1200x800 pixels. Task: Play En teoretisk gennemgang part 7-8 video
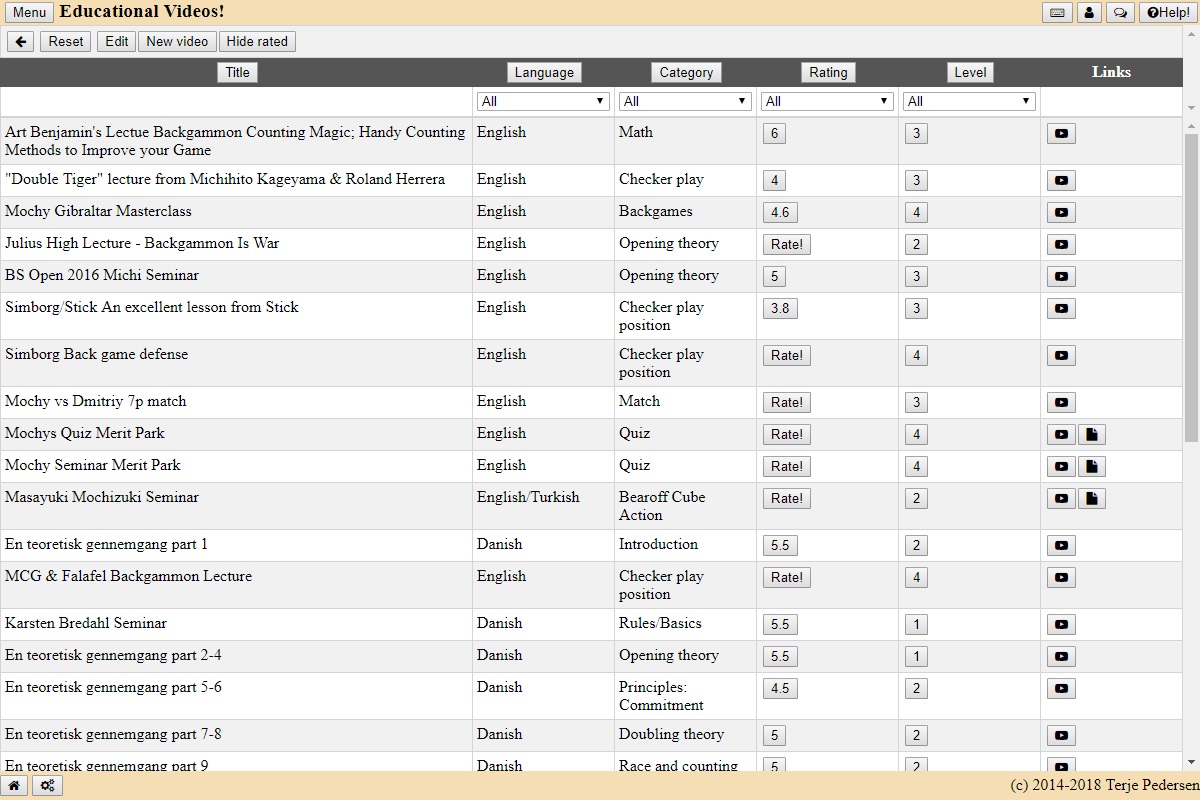tap(1061, 736)
